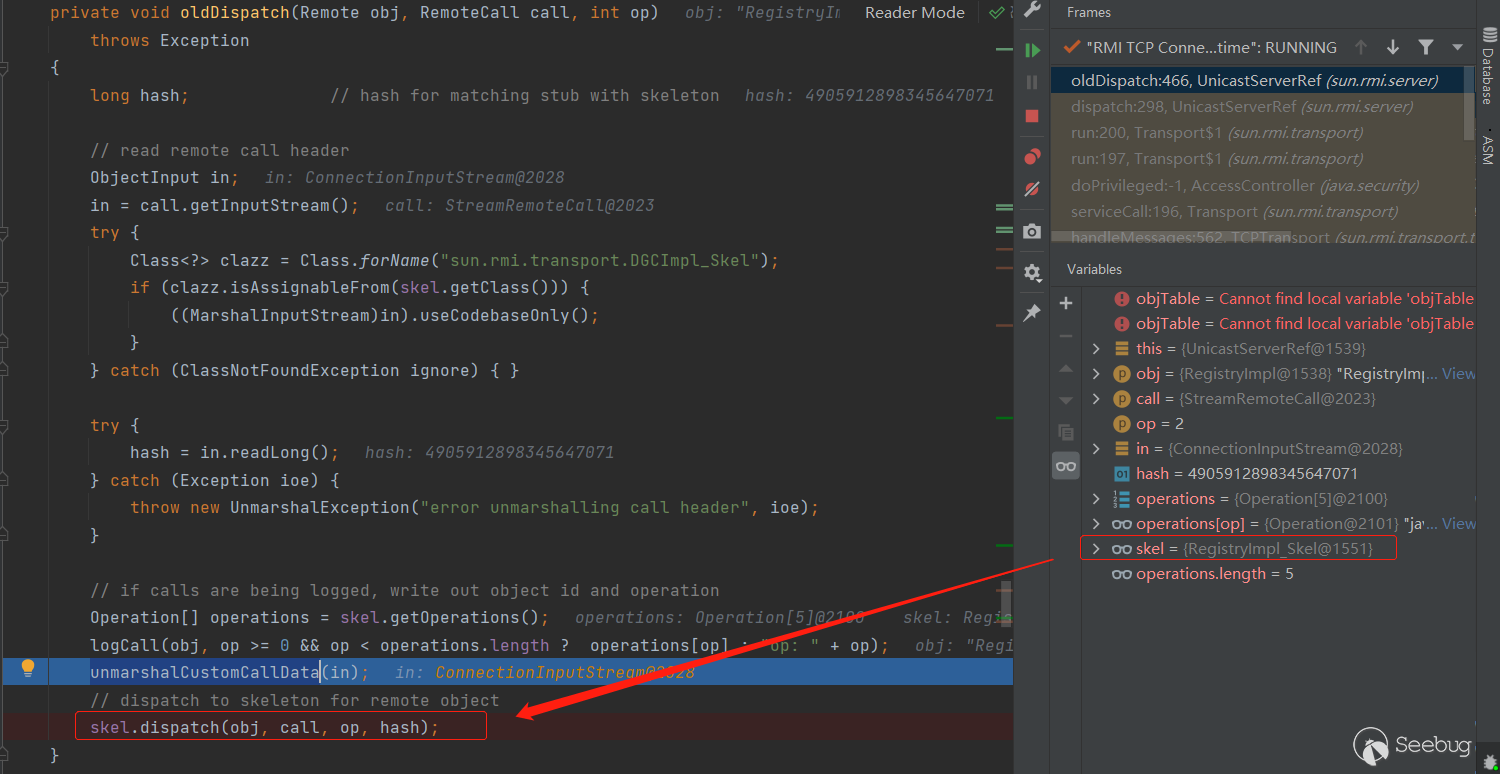The image size is (1500, 774).
Task: Fold the first try block in gutter
Action: pyautogui.click(x=5, y=233)
